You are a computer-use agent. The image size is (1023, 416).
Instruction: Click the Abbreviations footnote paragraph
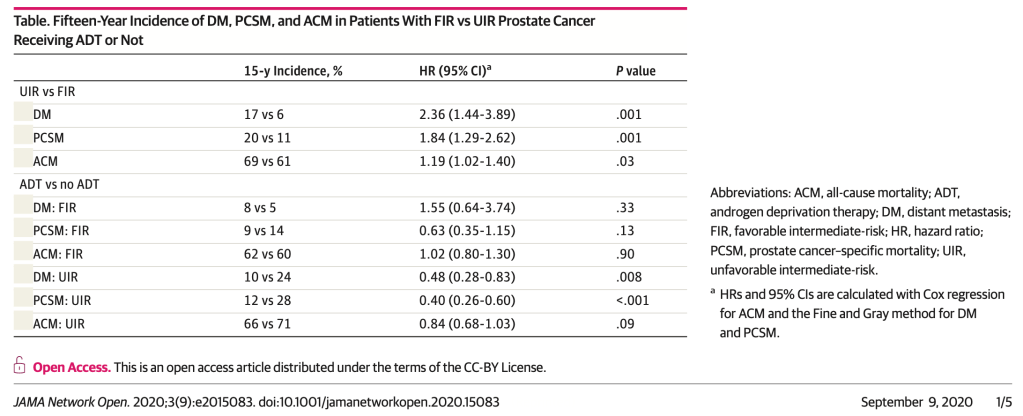pos(860,230)
